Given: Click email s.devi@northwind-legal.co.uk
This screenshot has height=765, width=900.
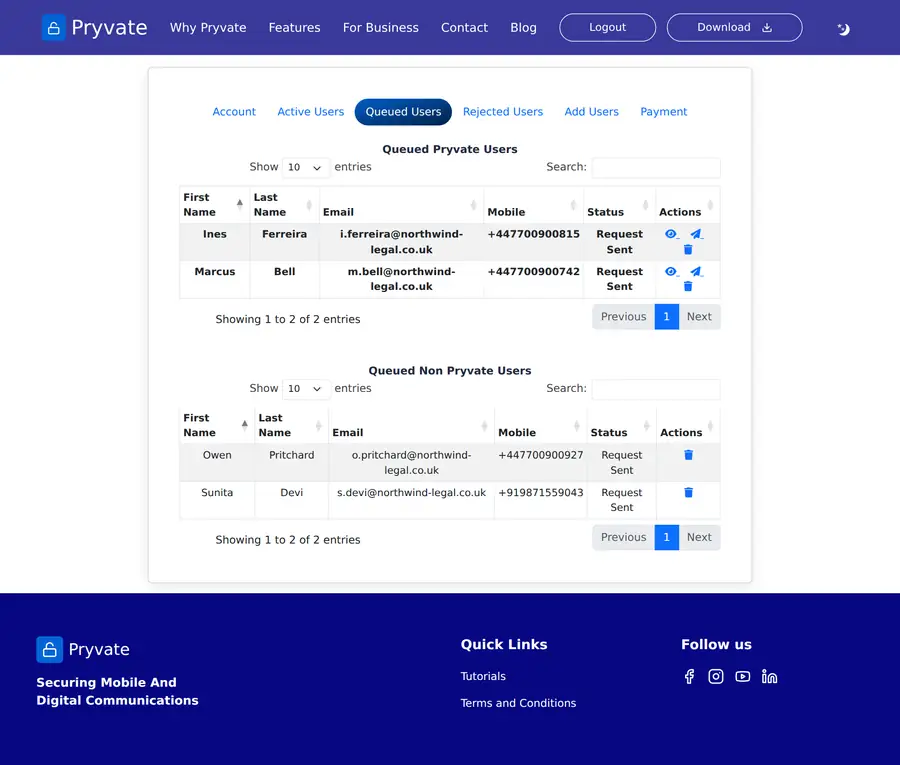Looking at the screenshot, I should point(411,492).
